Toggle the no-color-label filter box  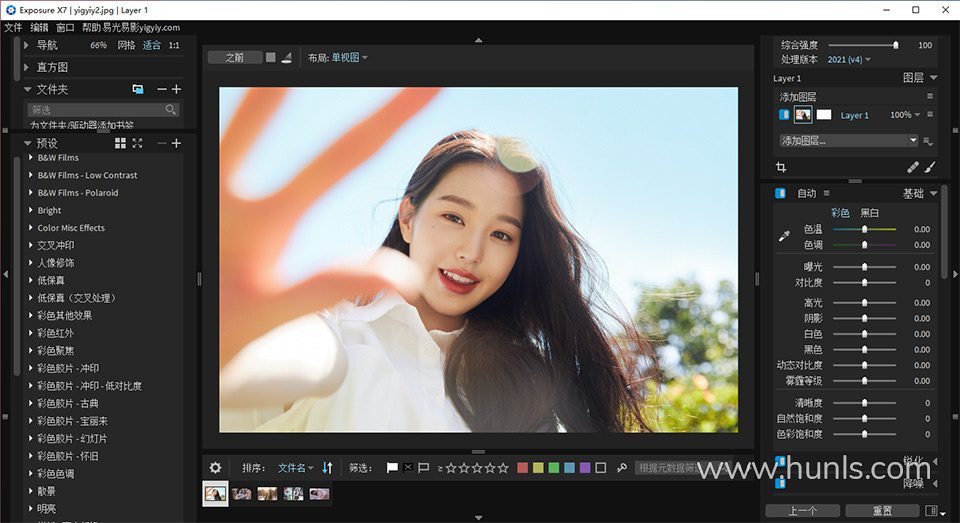[601, 468]
